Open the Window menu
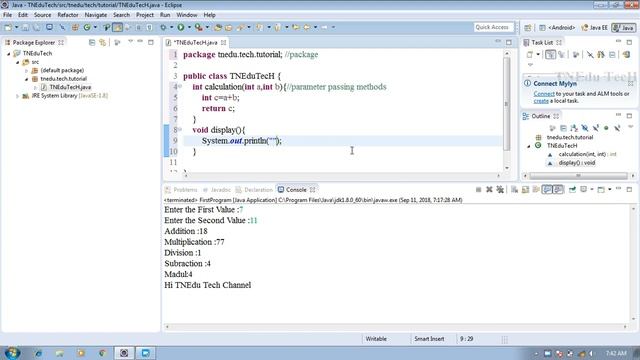 pyautogui.click(x=187, y=15)
